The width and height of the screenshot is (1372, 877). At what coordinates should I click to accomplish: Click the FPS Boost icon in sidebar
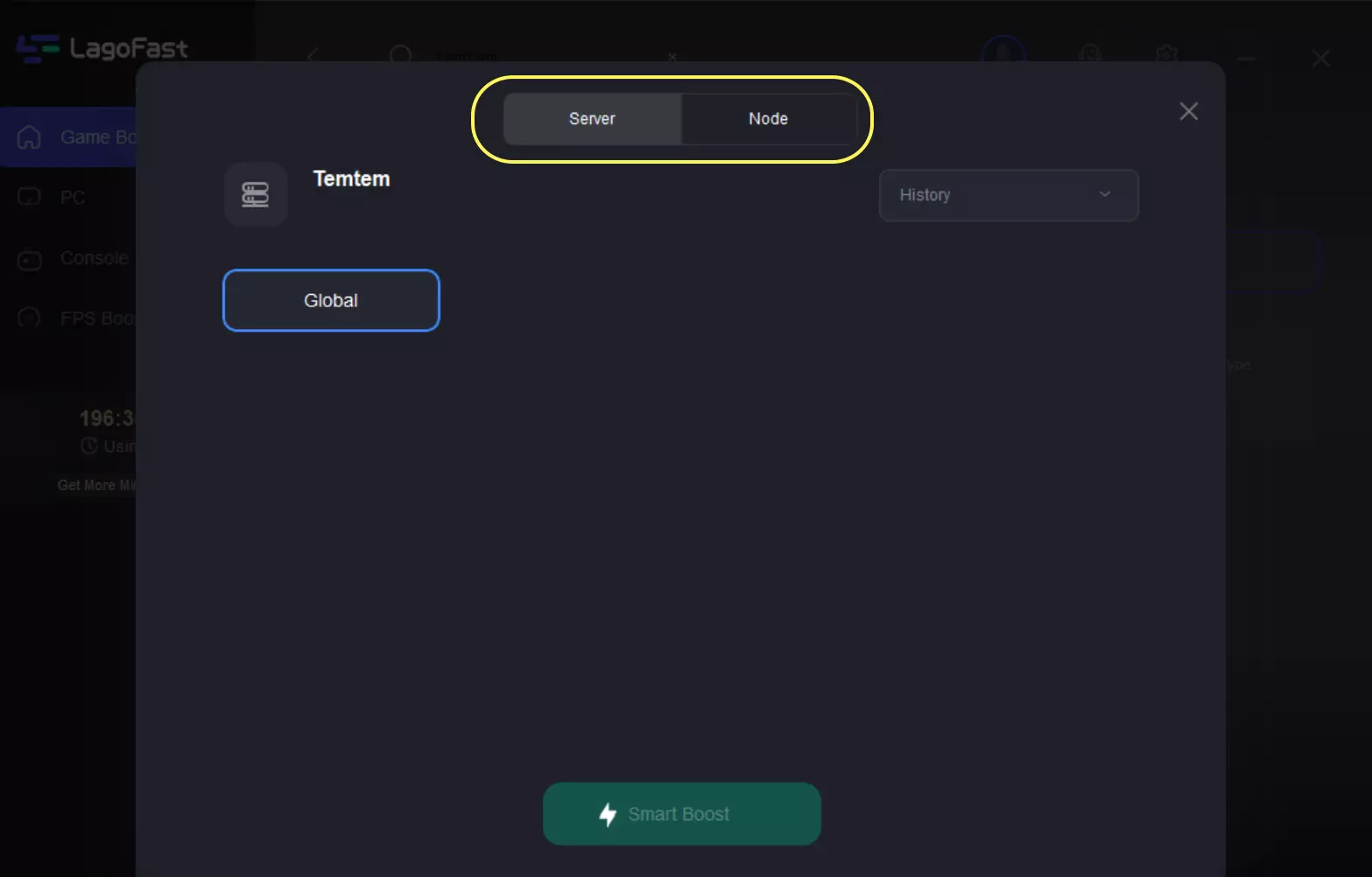(x=29, y=319)
